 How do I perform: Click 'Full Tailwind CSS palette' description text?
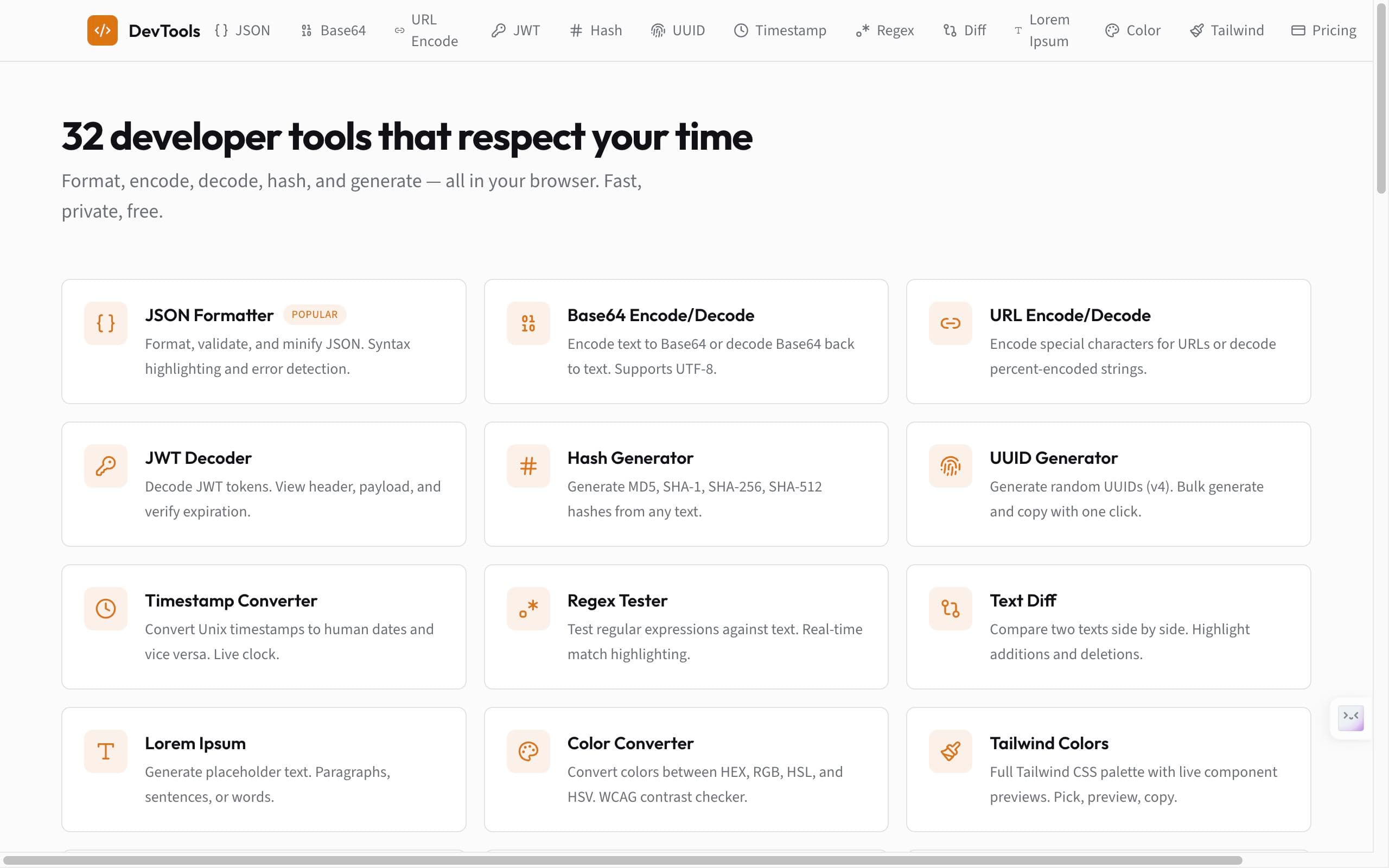click(x=1133, y=784)
